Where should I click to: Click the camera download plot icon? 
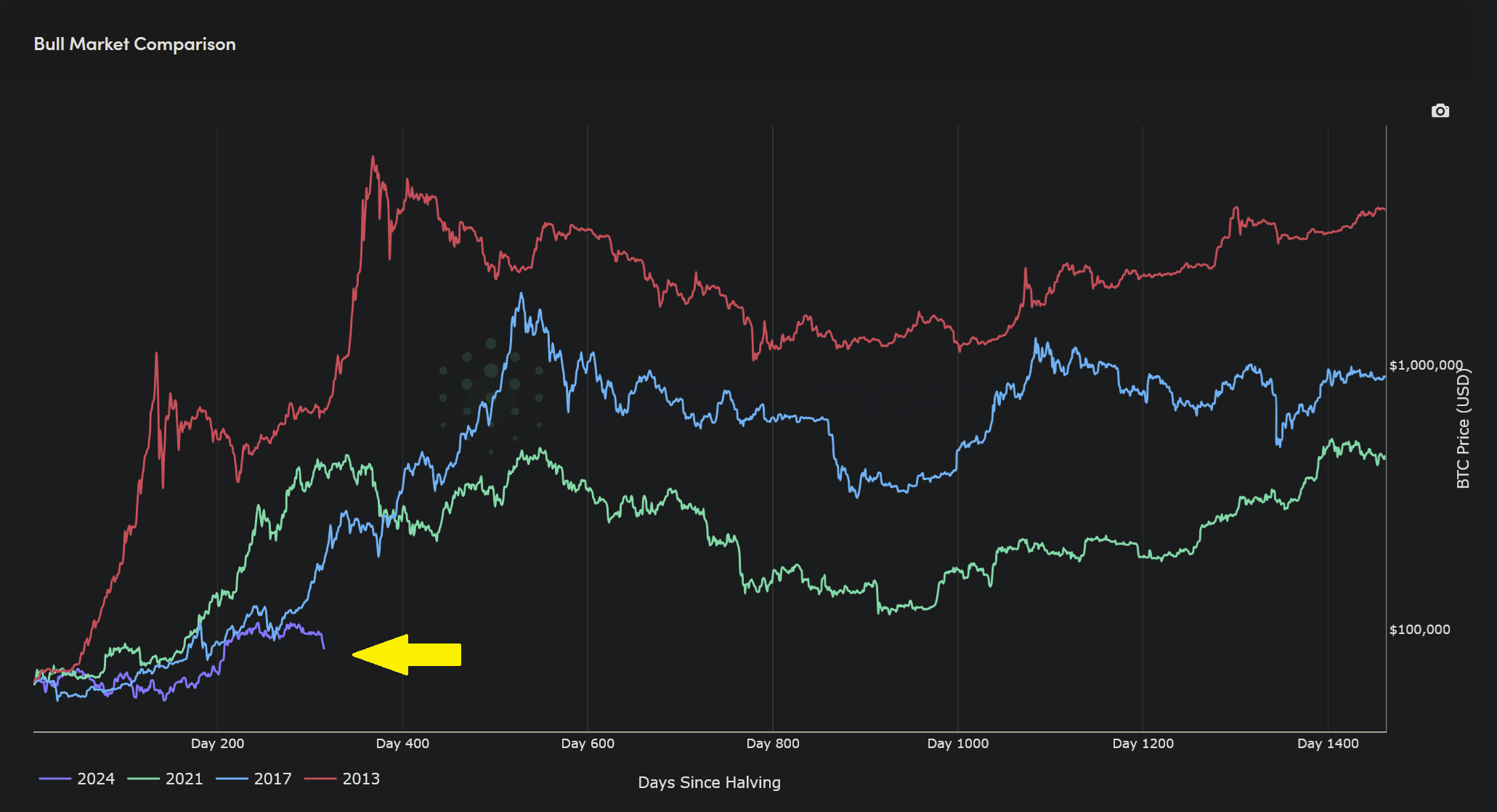coord(1440,111)
